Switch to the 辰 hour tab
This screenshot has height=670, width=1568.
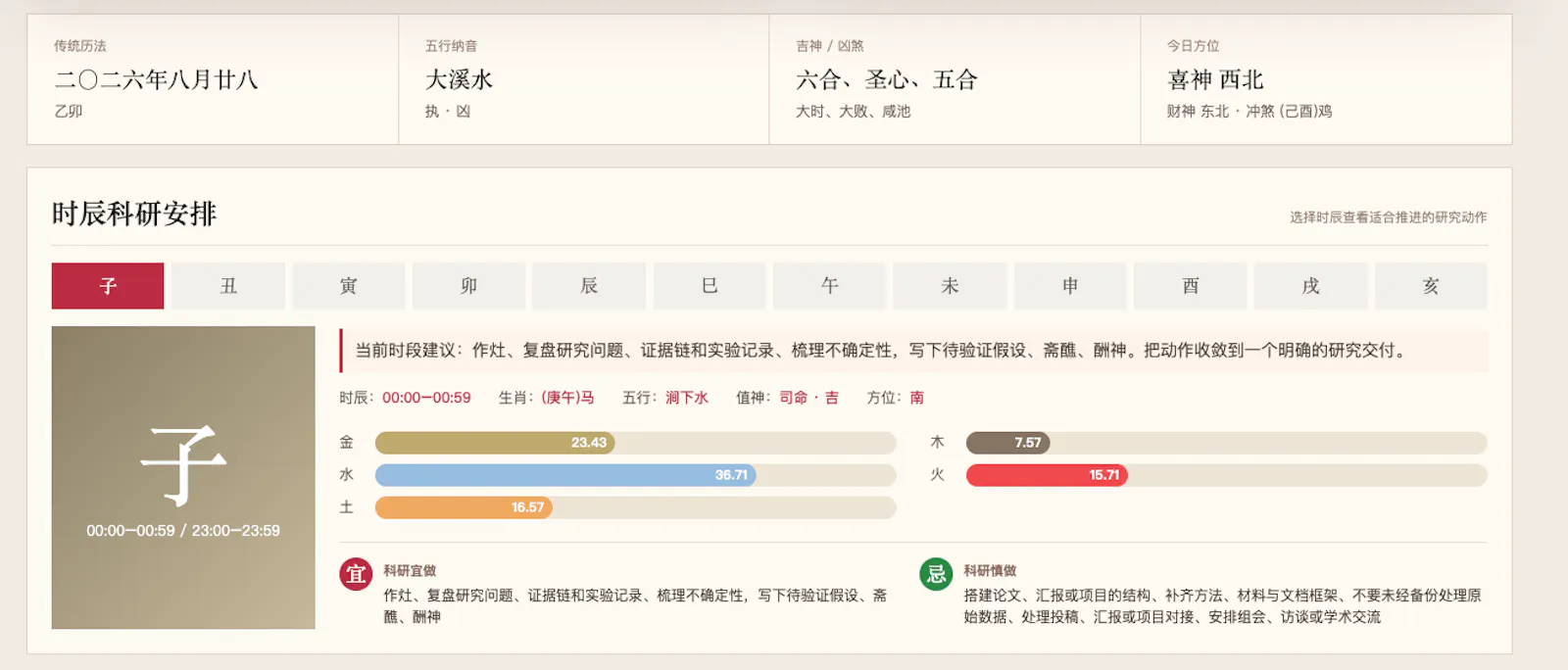[589, 286]
